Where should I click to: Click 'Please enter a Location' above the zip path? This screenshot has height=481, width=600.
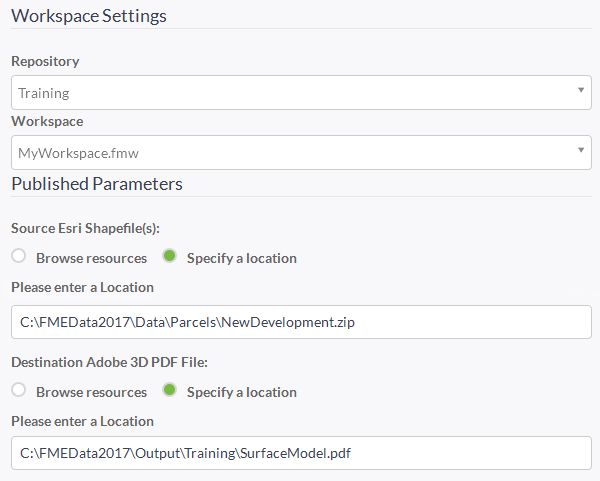pyautogui.click(x=82, y=287)
